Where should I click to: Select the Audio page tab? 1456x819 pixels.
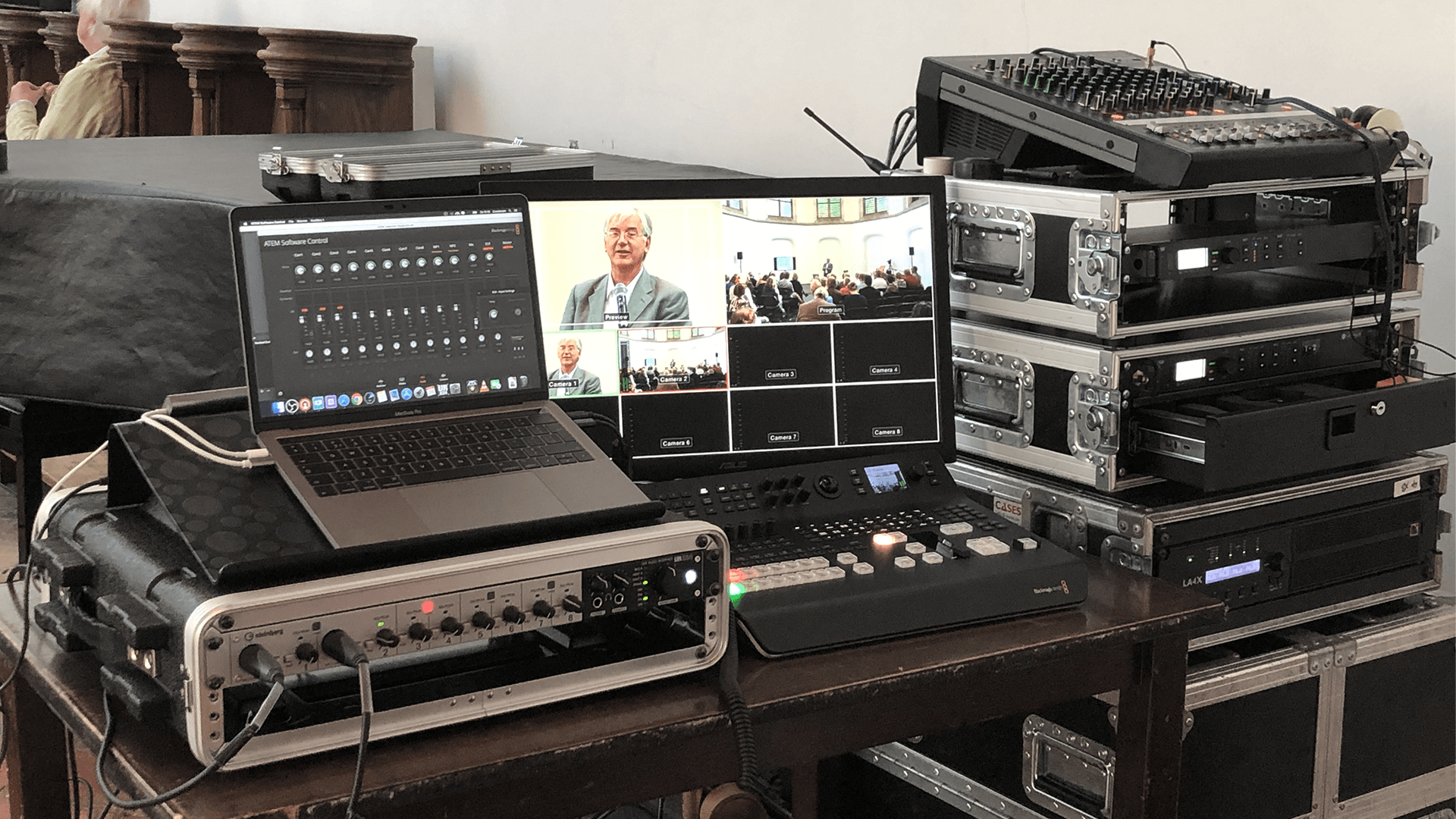tap(422, 379)
